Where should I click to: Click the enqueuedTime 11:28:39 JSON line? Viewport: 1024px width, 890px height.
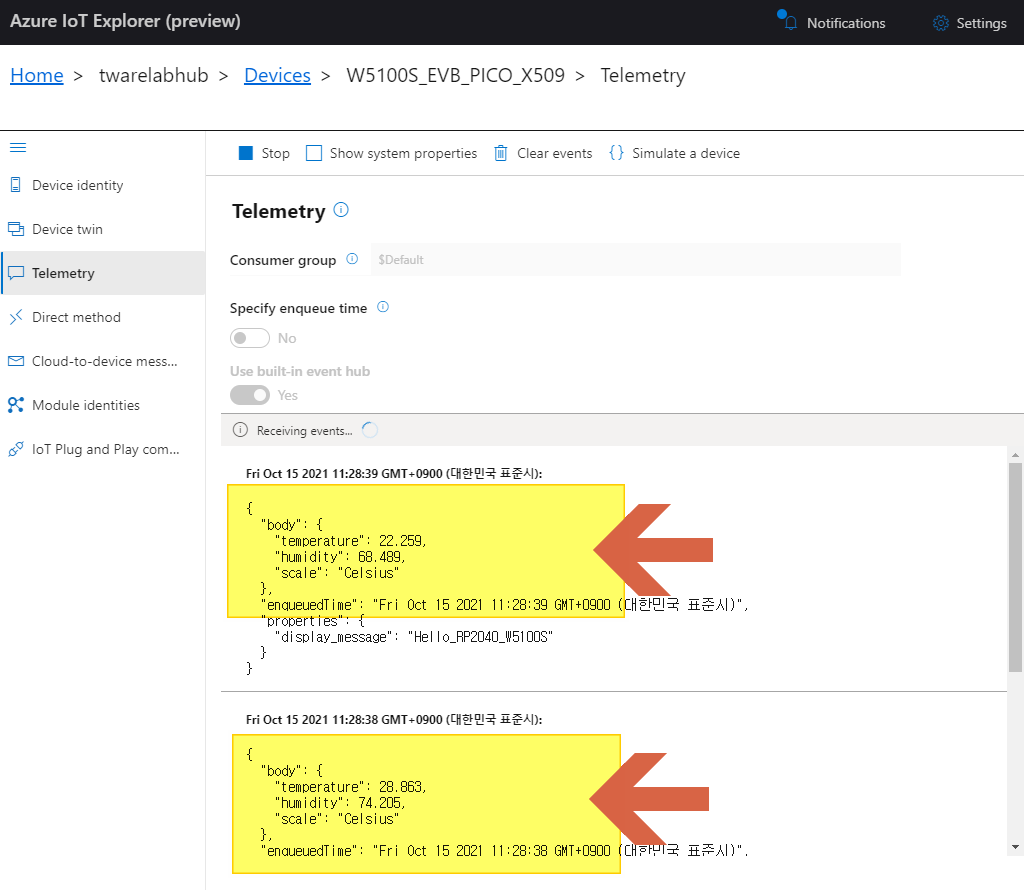click(504, 605)
